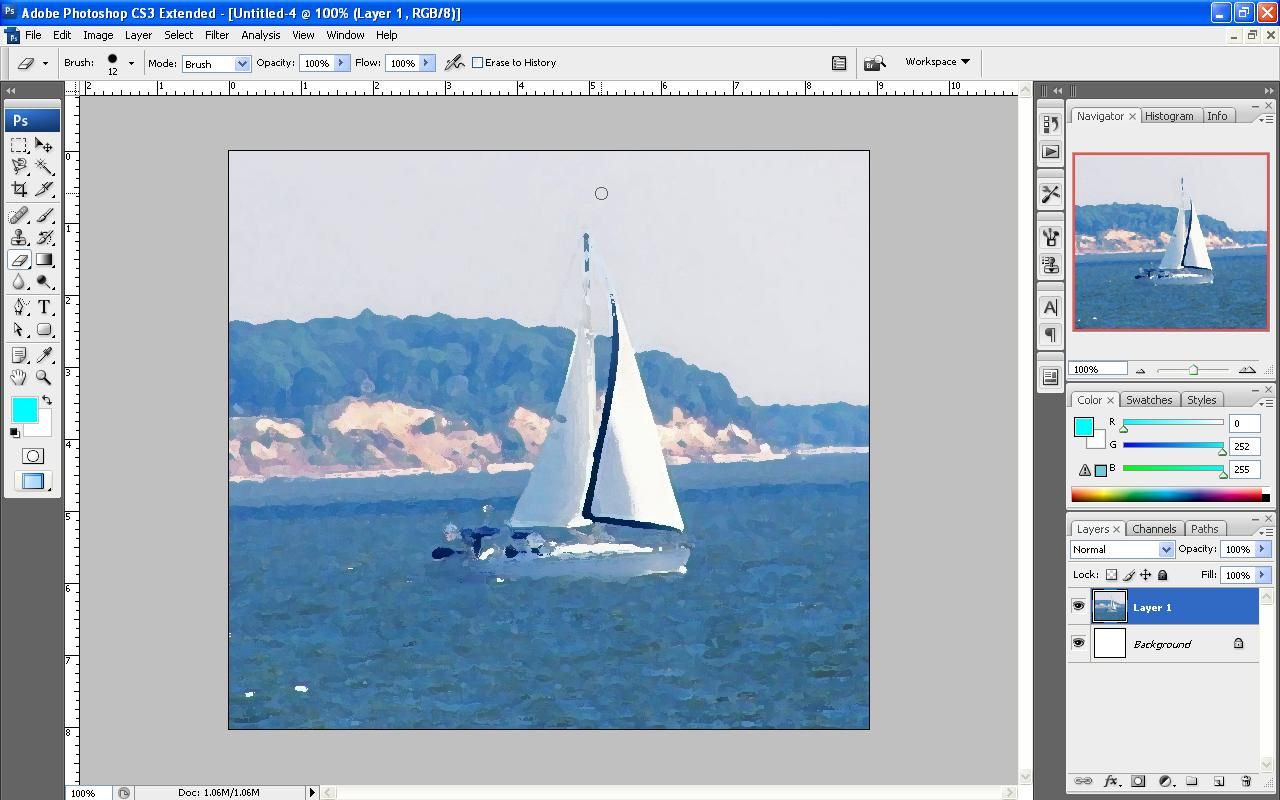Enable the Erase to History checkbox

pyautogui.click(x=477, y=62)
